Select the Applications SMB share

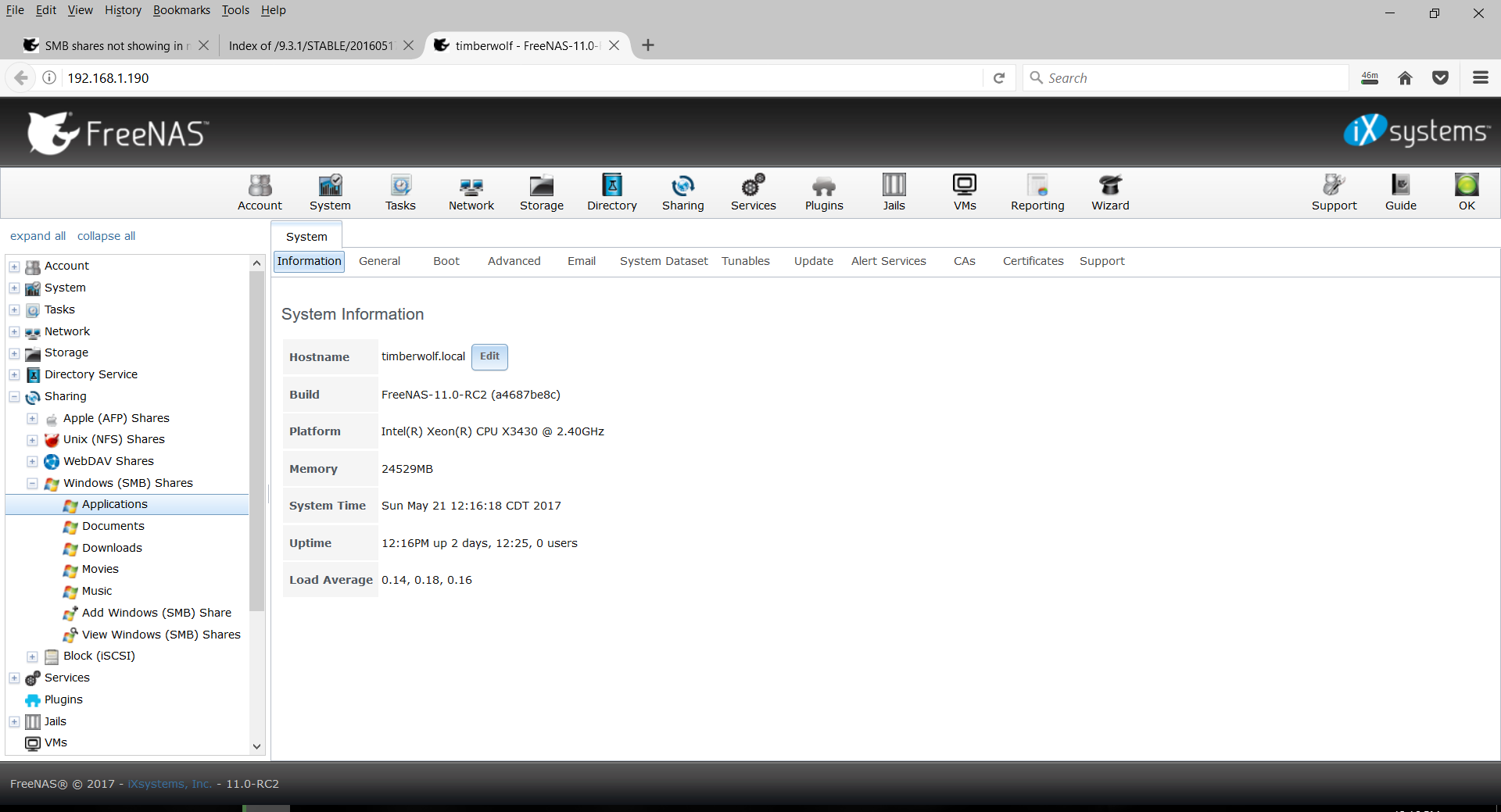114,505
